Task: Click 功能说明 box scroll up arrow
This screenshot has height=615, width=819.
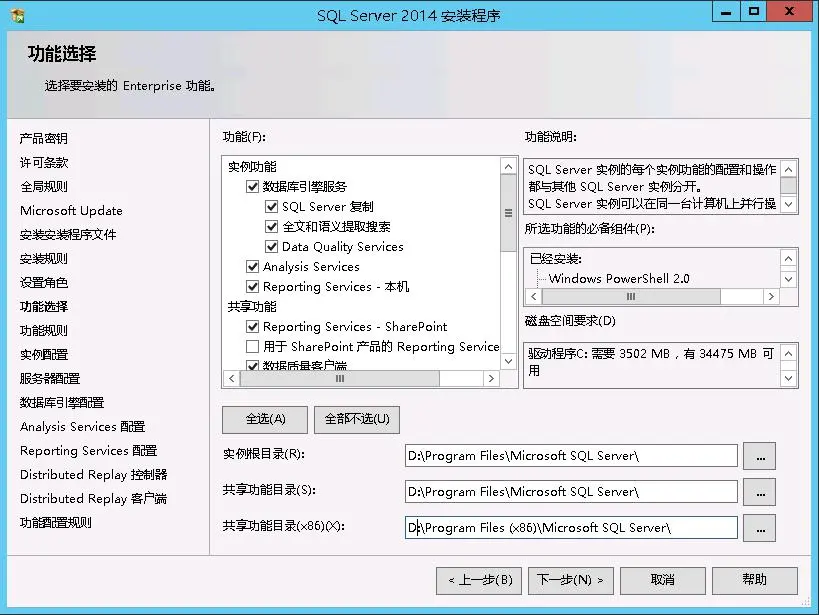Action: tap(789, 169)
